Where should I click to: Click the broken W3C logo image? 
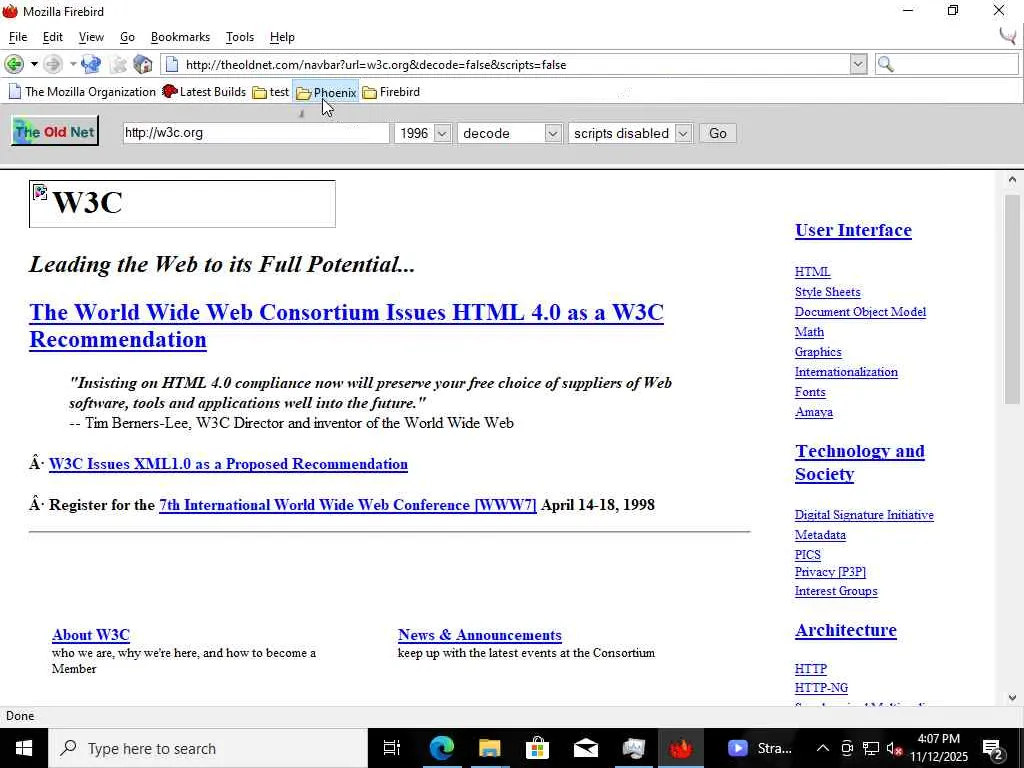182,204
